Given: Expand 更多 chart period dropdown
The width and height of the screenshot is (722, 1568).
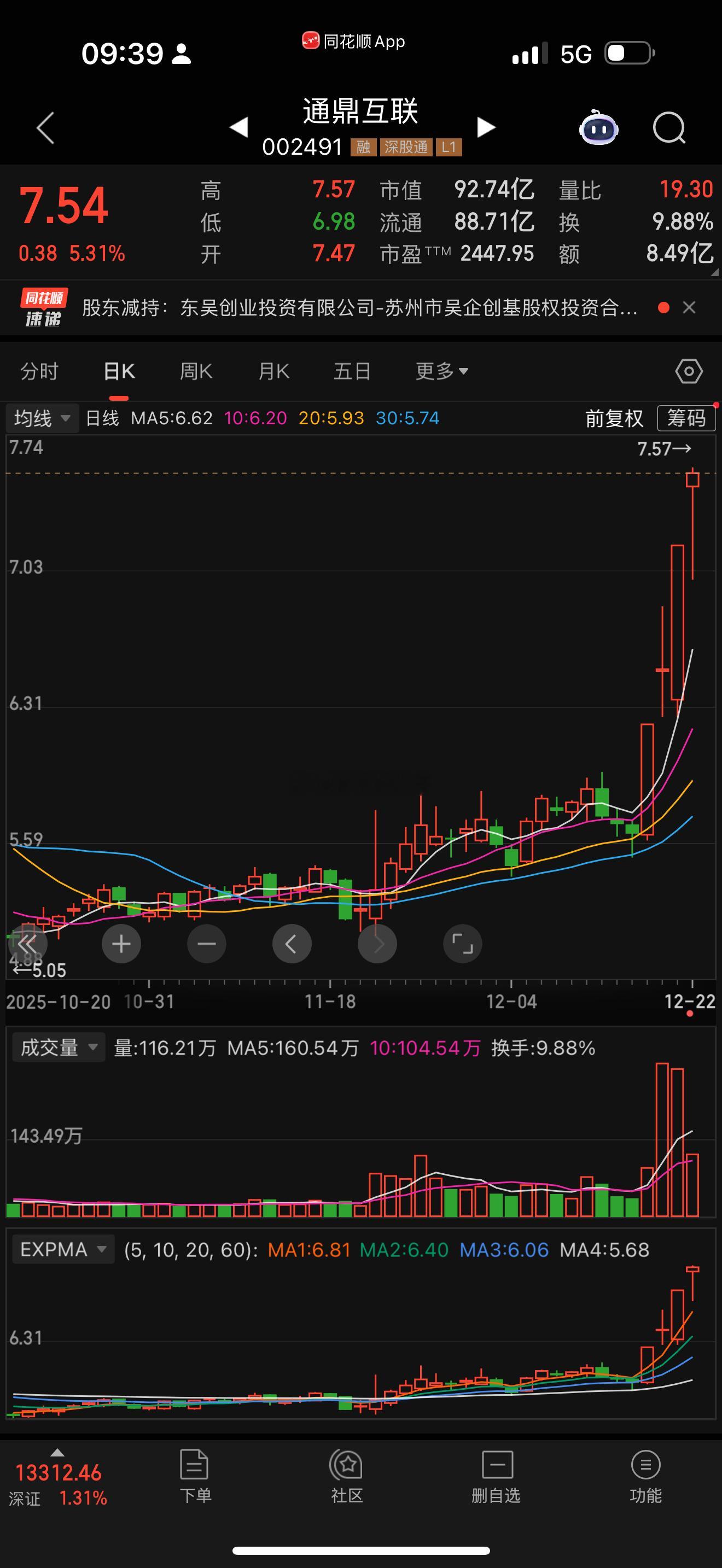Looking at the screenshot, I should [x=442, y=371].
